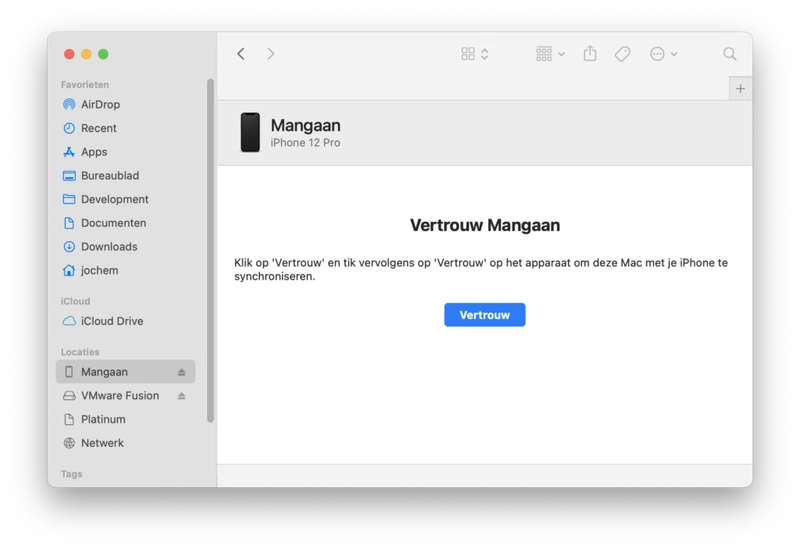Close the window with red button
The image size is (800, 550).
(69, 54)
